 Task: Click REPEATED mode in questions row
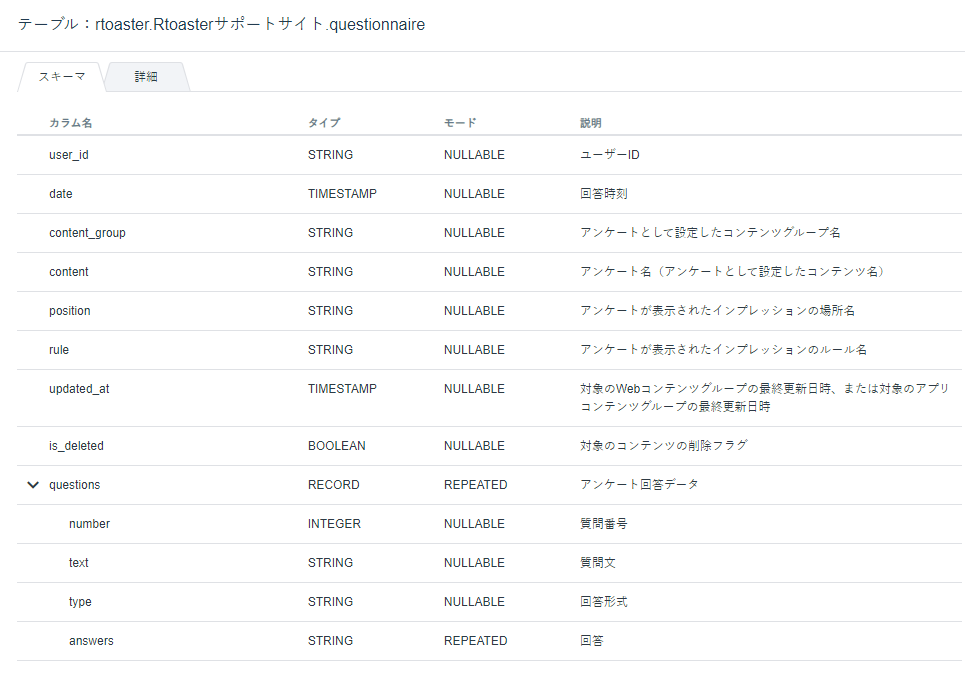point(476,485)
